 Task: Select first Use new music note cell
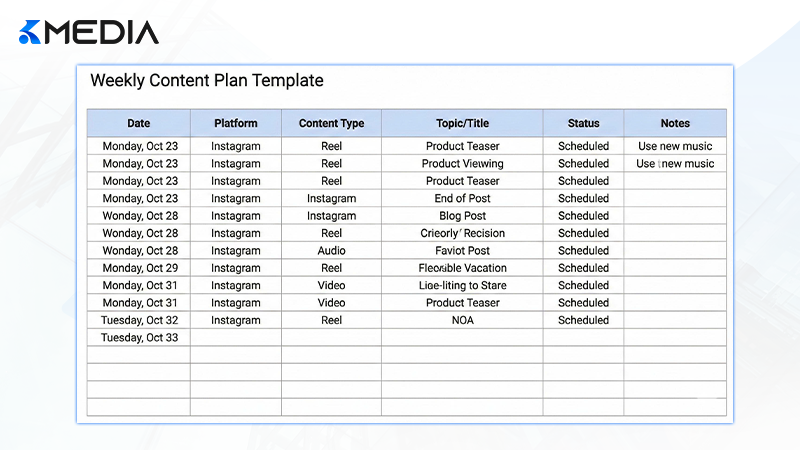[x=675, y=146]
